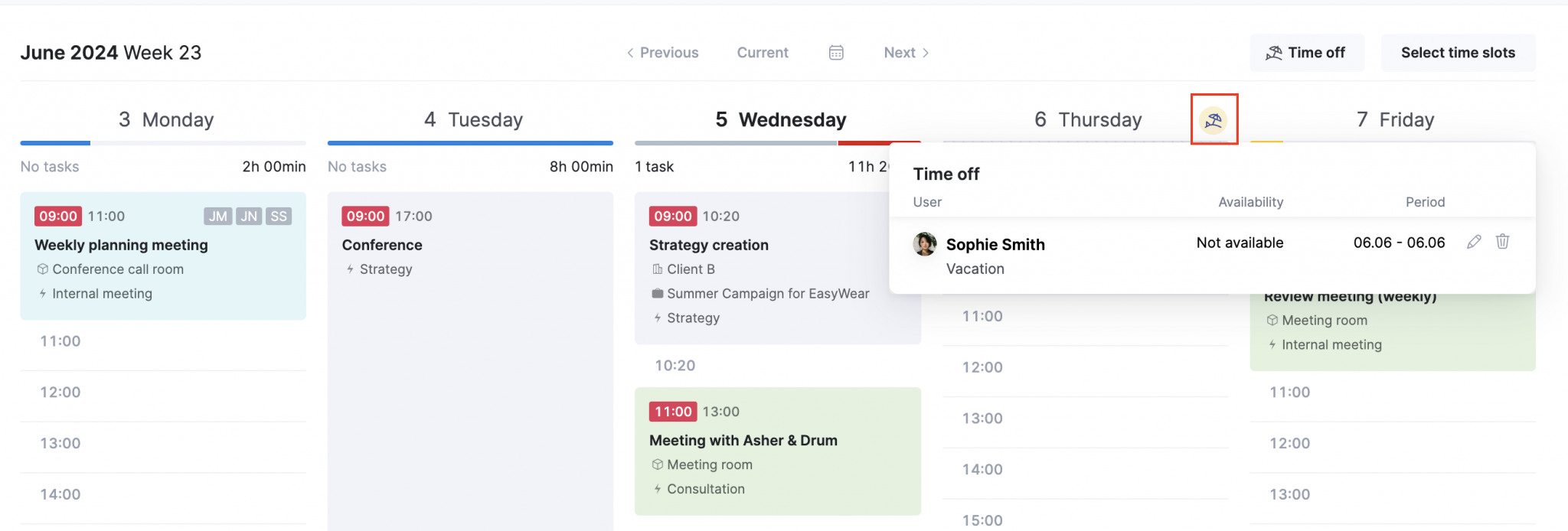Select the Wednesday 5 day header
Image resolution: width=1568 pixels, height=531 pixels.
tap(779, 119)
